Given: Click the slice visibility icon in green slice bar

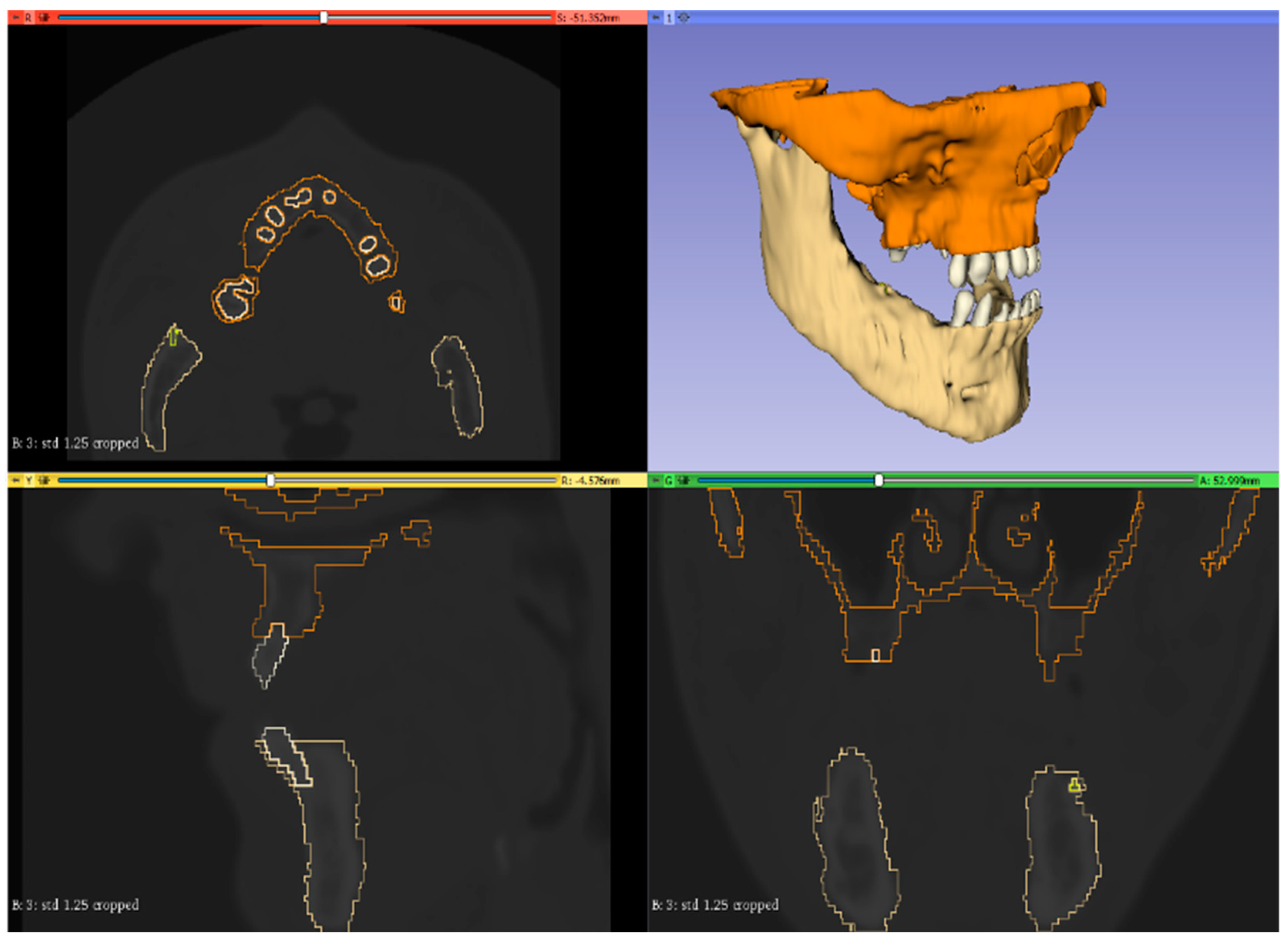Looking at the screenshot, I should (684, 481).
